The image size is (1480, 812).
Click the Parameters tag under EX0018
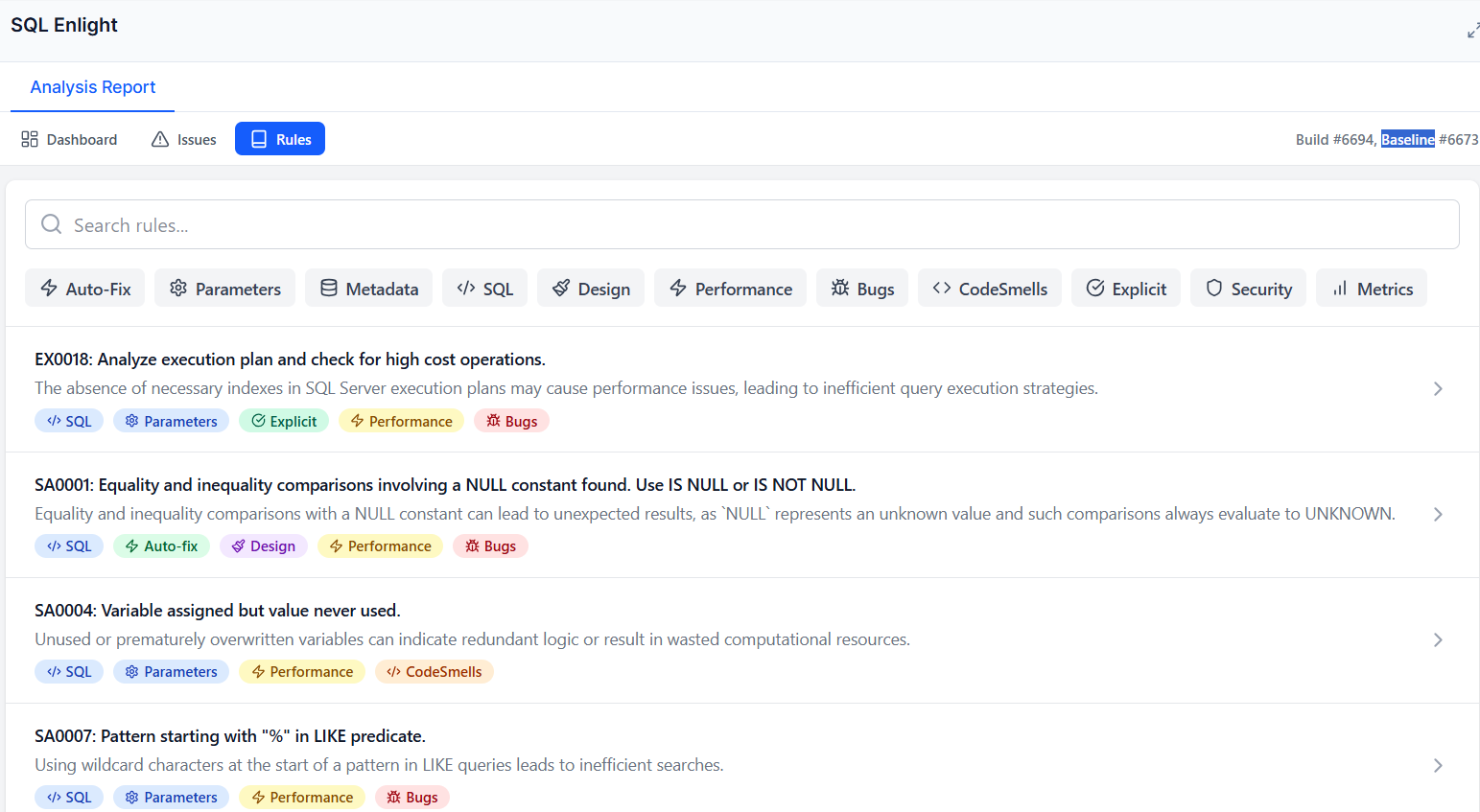coord(171,421)
